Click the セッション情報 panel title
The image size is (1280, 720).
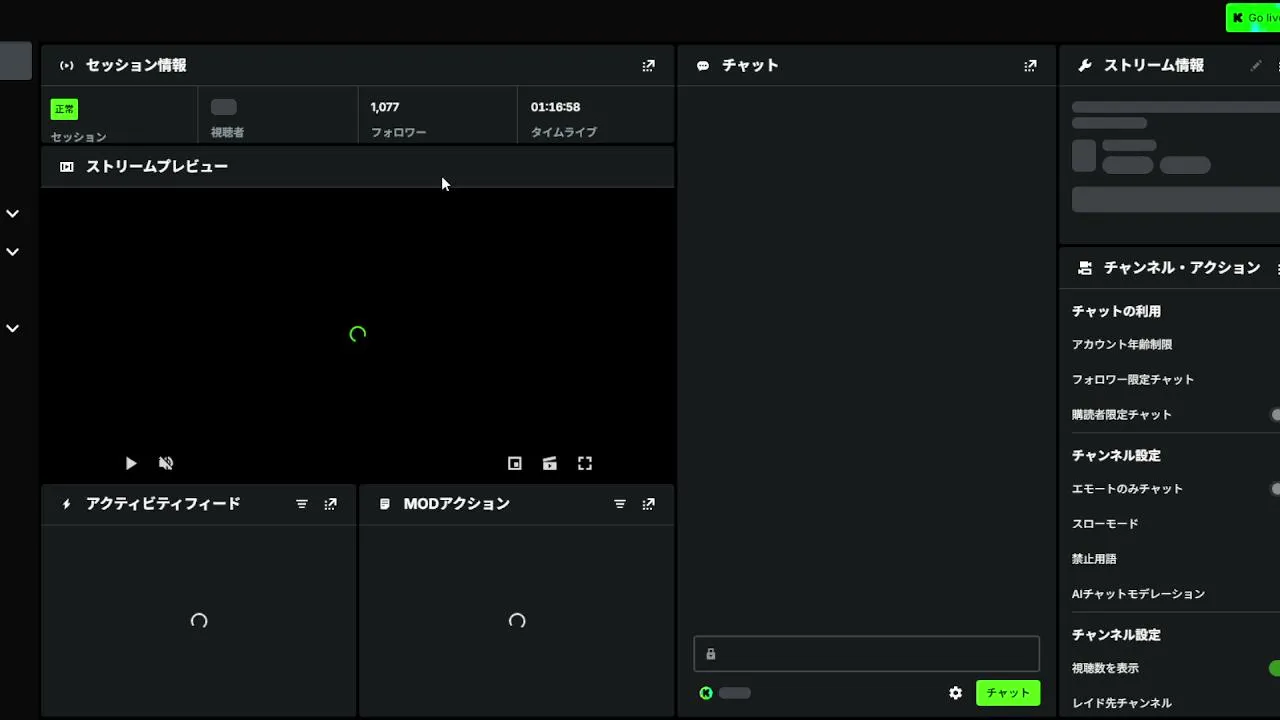(x=136, y=66)
